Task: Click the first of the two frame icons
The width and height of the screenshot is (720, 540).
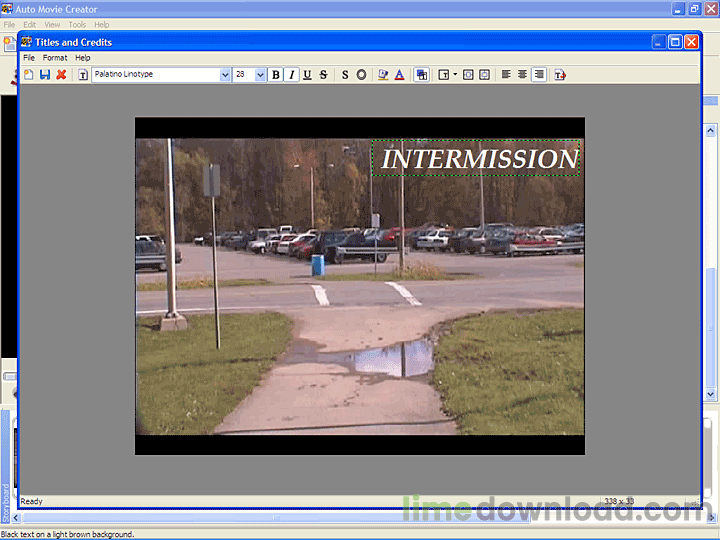Action: (468, 74)
